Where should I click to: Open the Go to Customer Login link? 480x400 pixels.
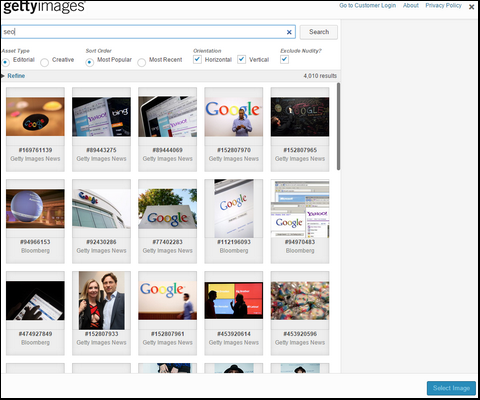tap(367, 5)
